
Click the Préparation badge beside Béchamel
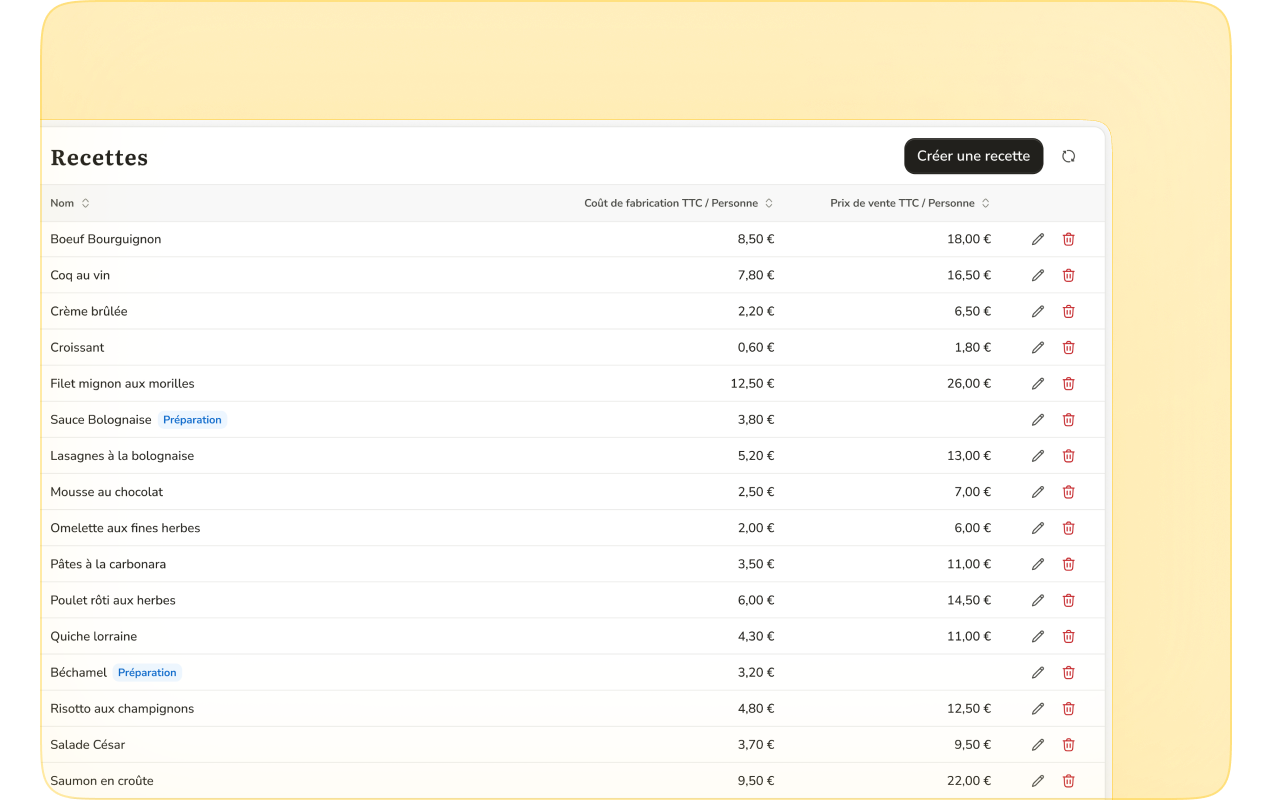[x=147, y=673]
